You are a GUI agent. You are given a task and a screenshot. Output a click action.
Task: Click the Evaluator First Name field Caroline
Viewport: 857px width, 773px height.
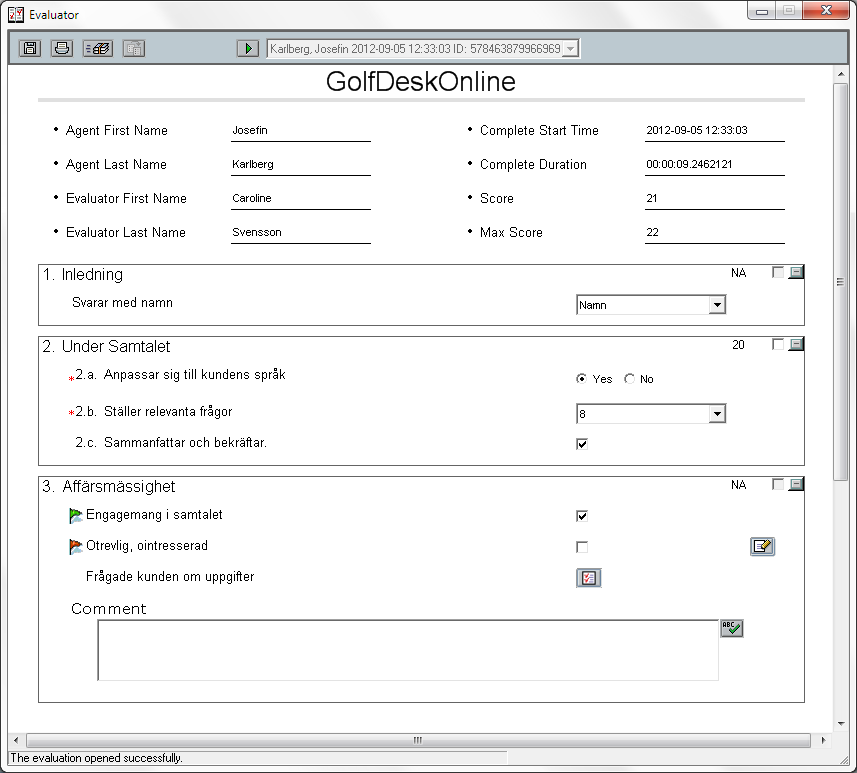[x=301, y=198]
